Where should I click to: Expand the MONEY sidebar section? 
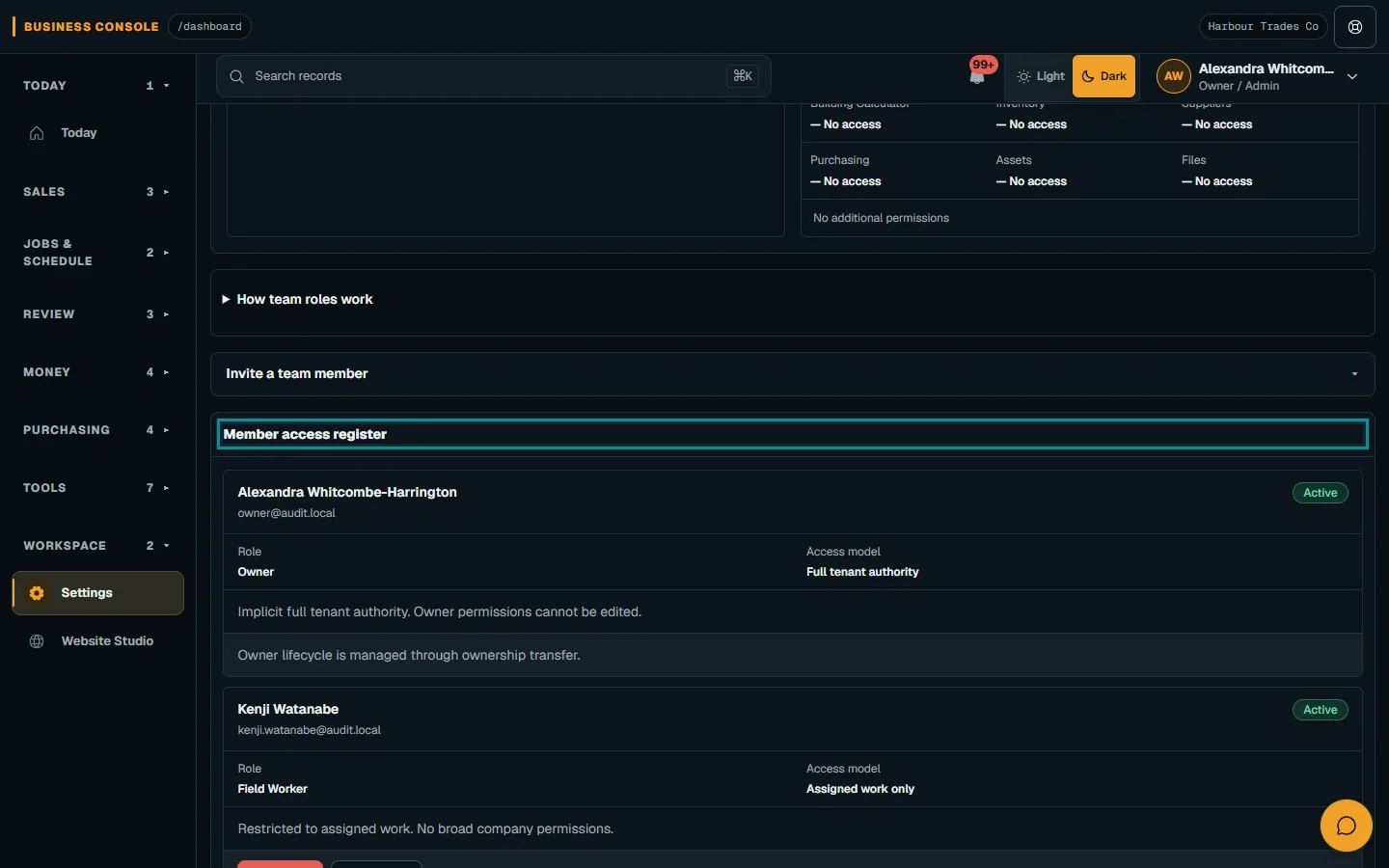(x=96, y=372)
